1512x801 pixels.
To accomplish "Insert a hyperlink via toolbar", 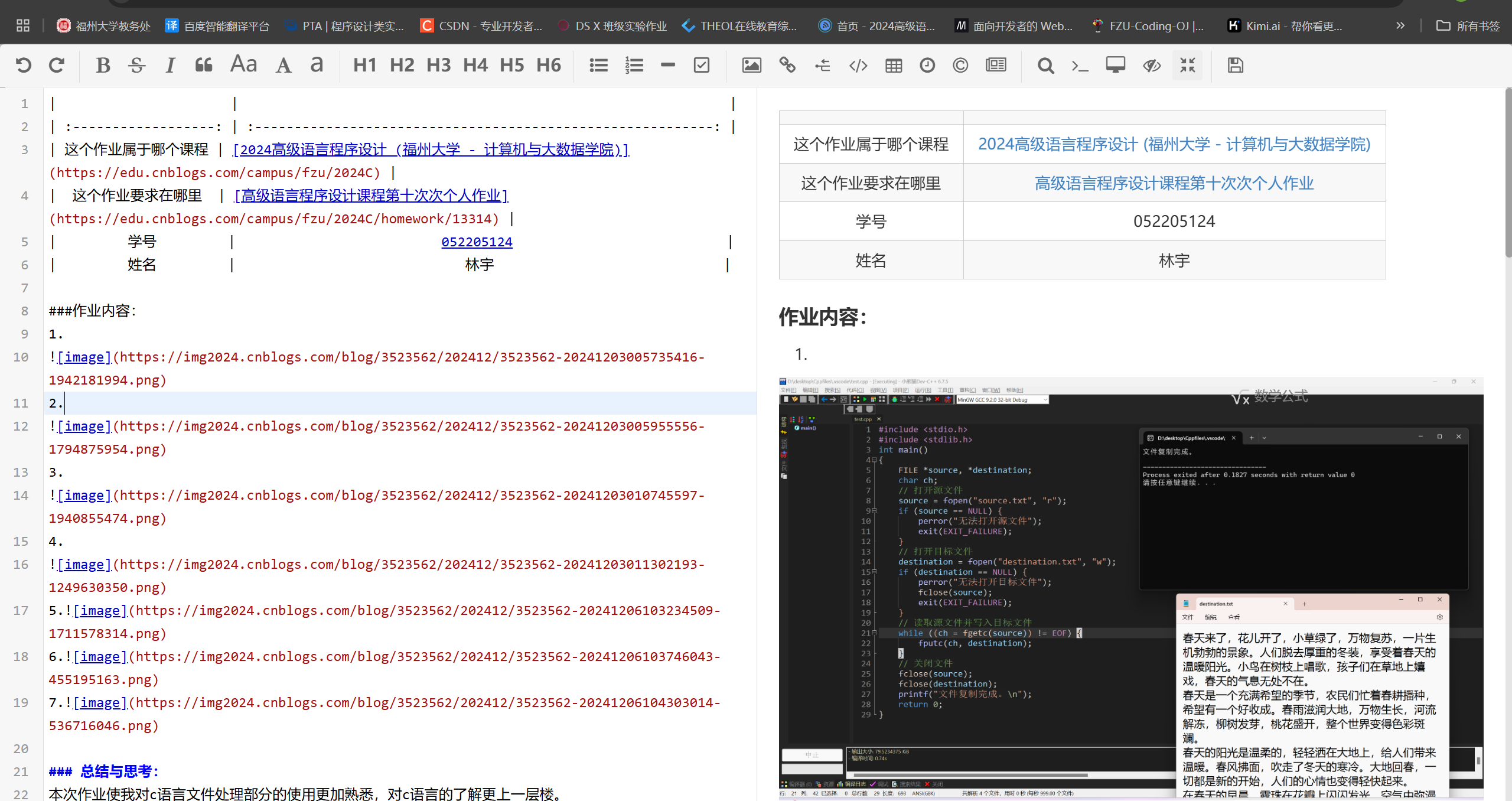I will pos(787,65).
